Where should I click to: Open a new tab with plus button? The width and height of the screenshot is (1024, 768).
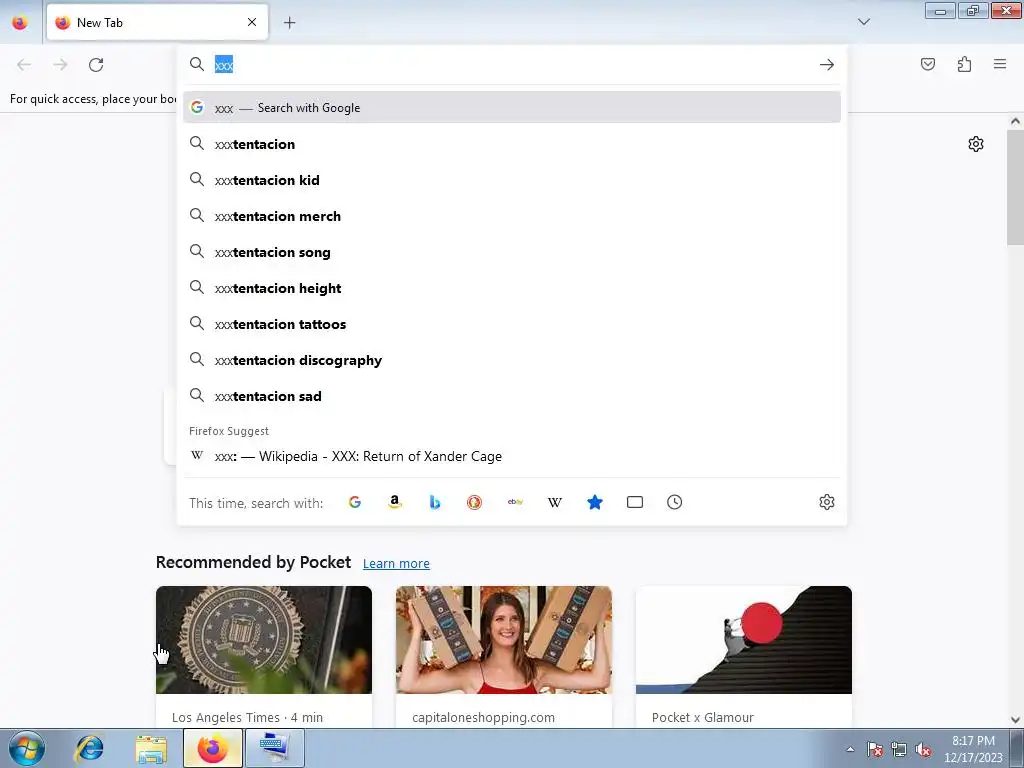[289, 23]
